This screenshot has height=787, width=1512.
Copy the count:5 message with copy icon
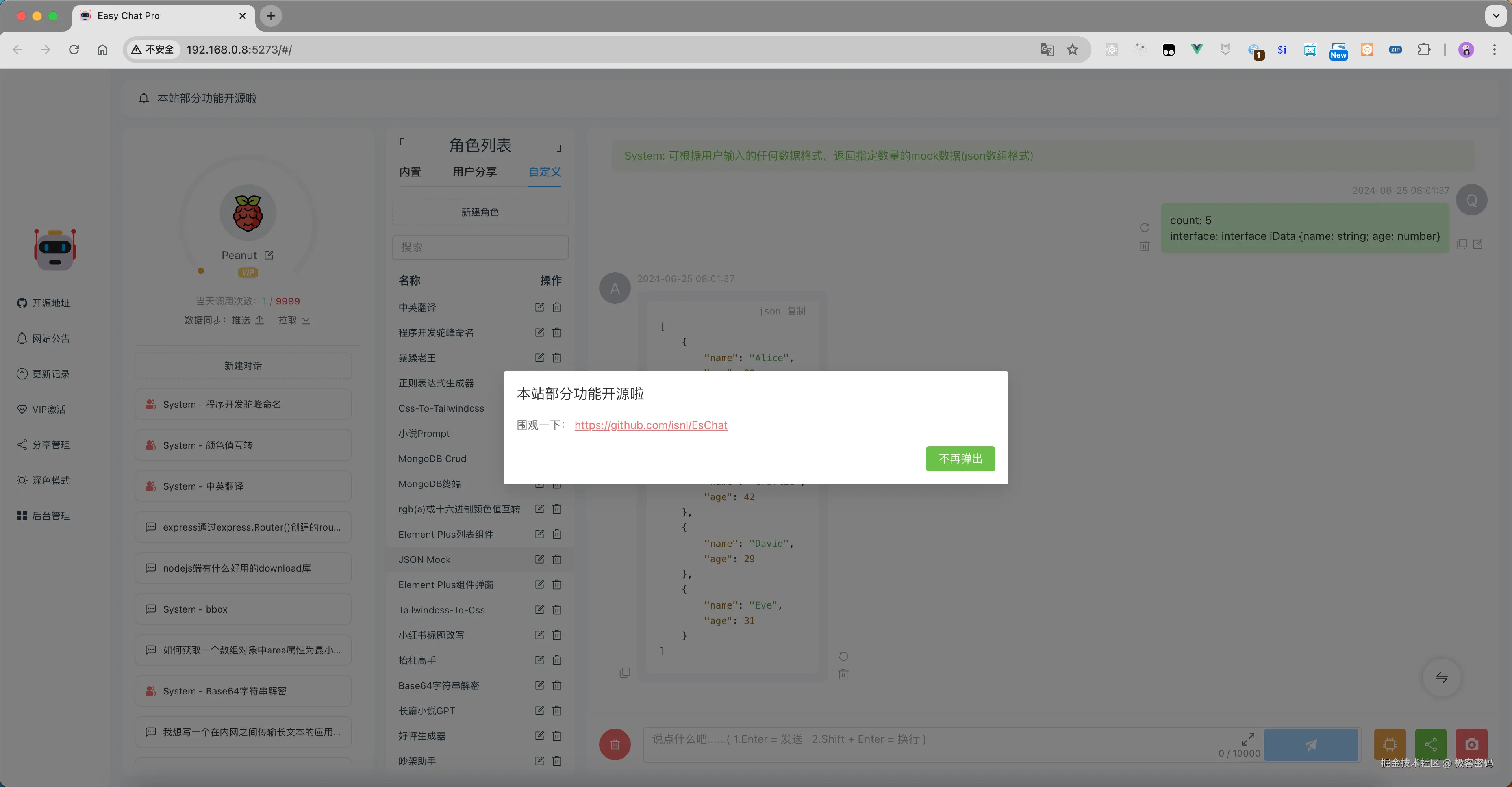point(1462,244)
